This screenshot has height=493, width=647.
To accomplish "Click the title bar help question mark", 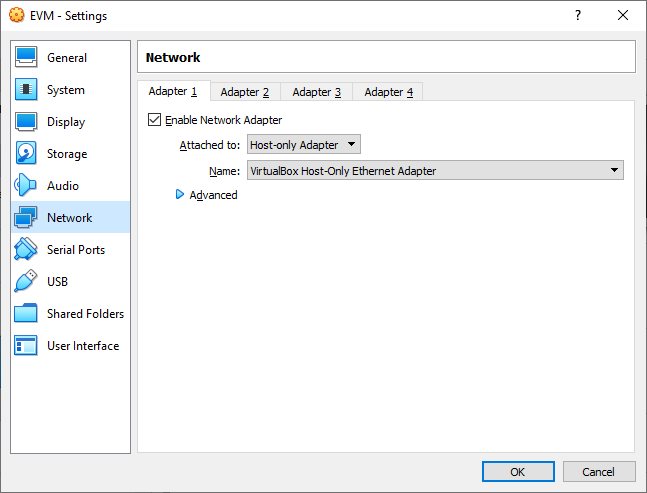I will (x=578, y=16).
